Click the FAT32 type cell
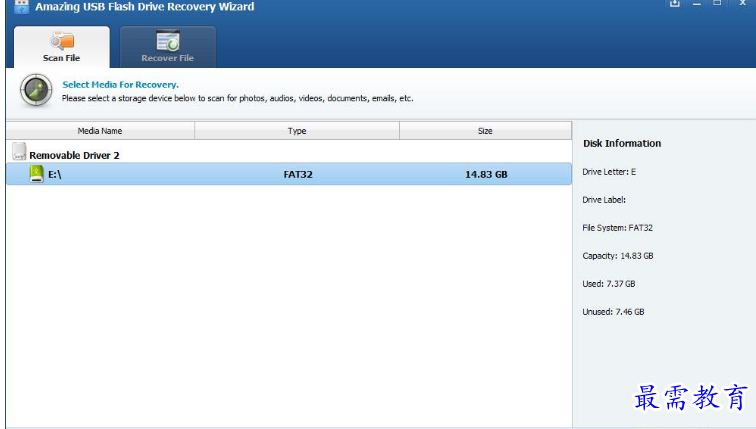This screenshot has height=429, width=756. tap(298, 174)
